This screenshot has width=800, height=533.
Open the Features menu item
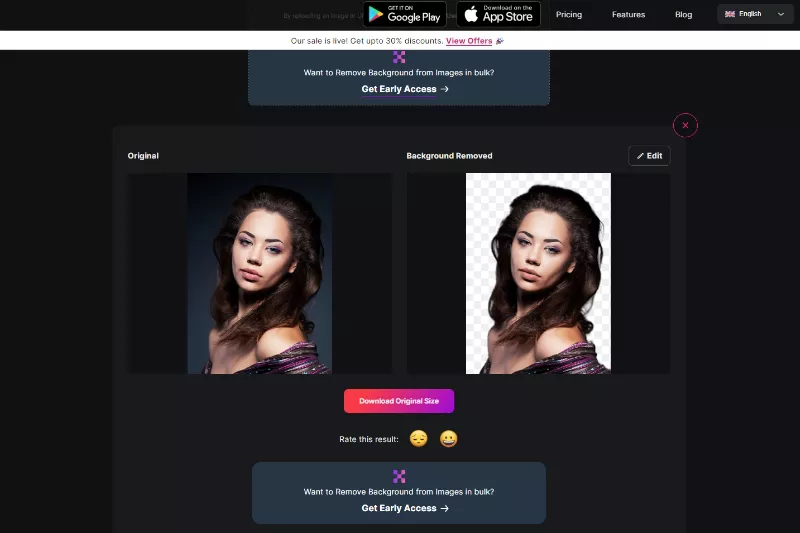[x=629, y=14]
